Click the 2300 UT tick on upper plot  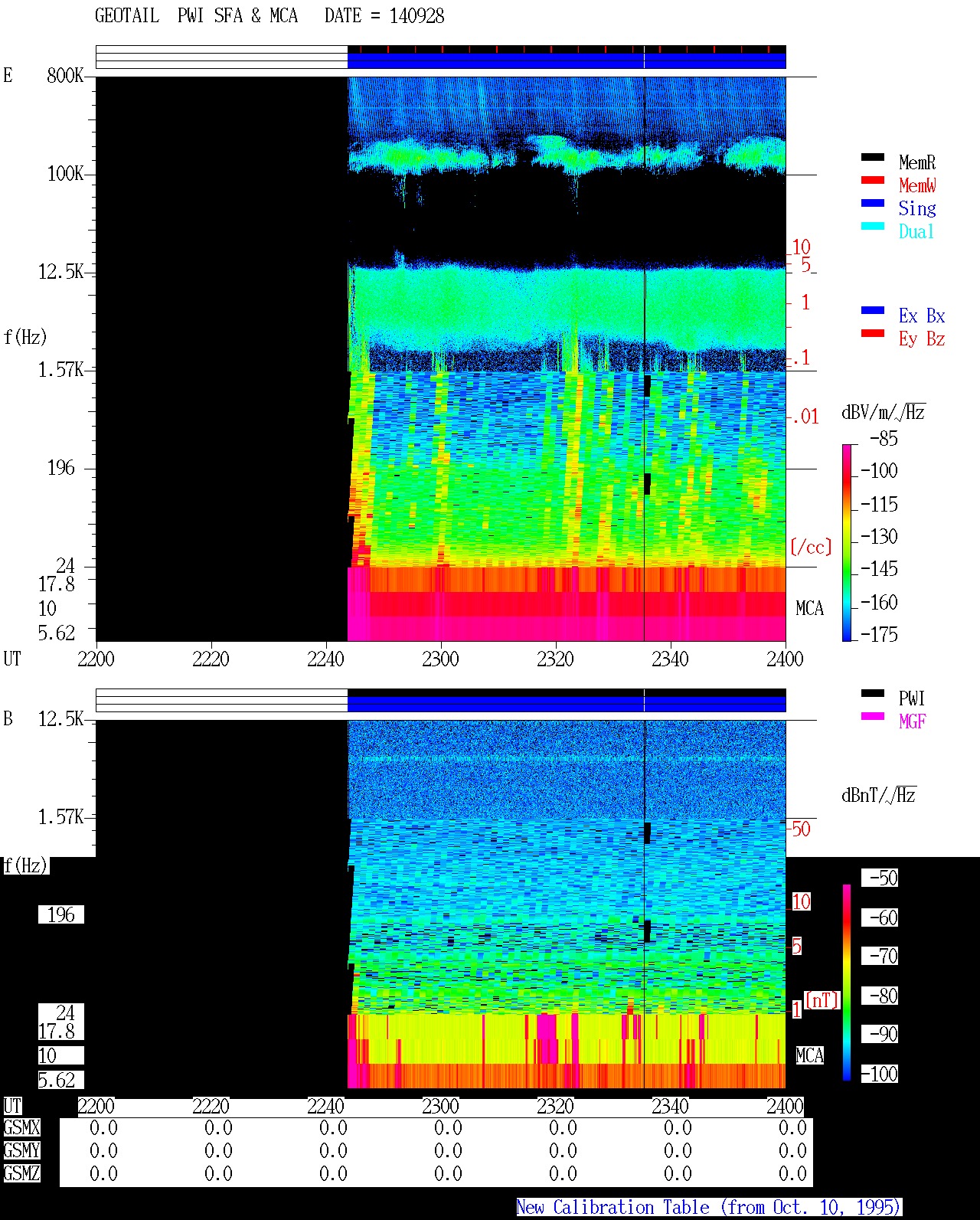440,659
